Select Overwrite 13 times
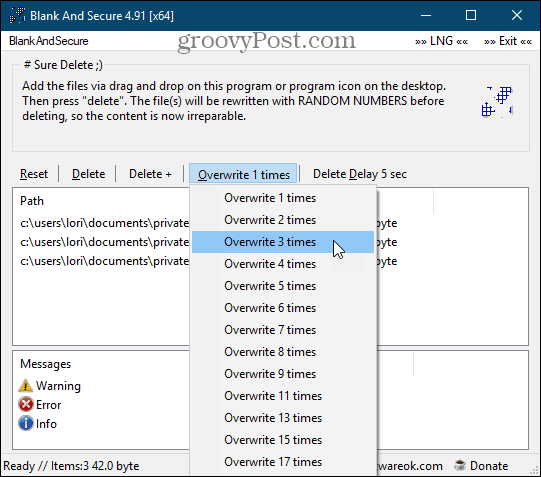Viewport: 541px width, 477px height. pos(283,418)
